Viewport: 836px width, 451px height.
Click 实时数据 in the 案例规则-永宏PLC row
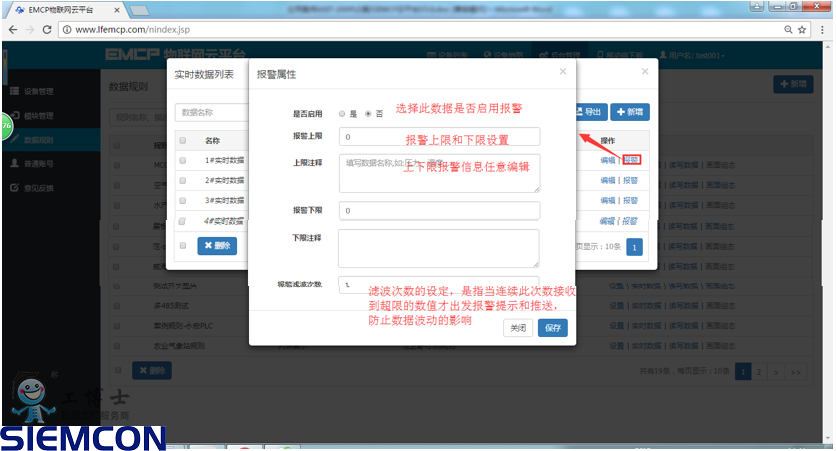point(646,326)
